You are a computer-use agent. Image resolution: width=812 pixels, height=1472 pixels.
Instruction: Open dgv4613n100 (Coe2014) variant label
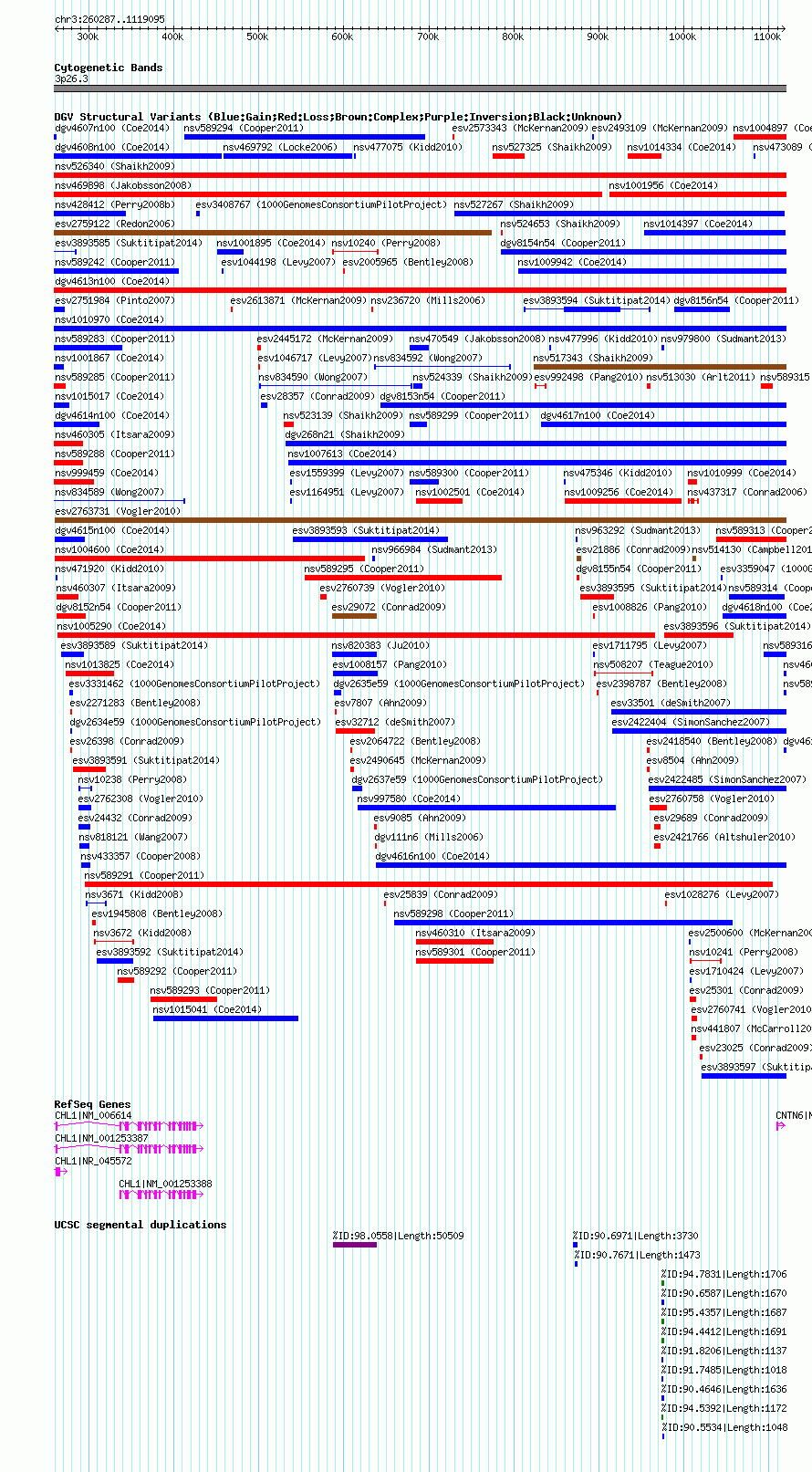click(x=112, y=281)
